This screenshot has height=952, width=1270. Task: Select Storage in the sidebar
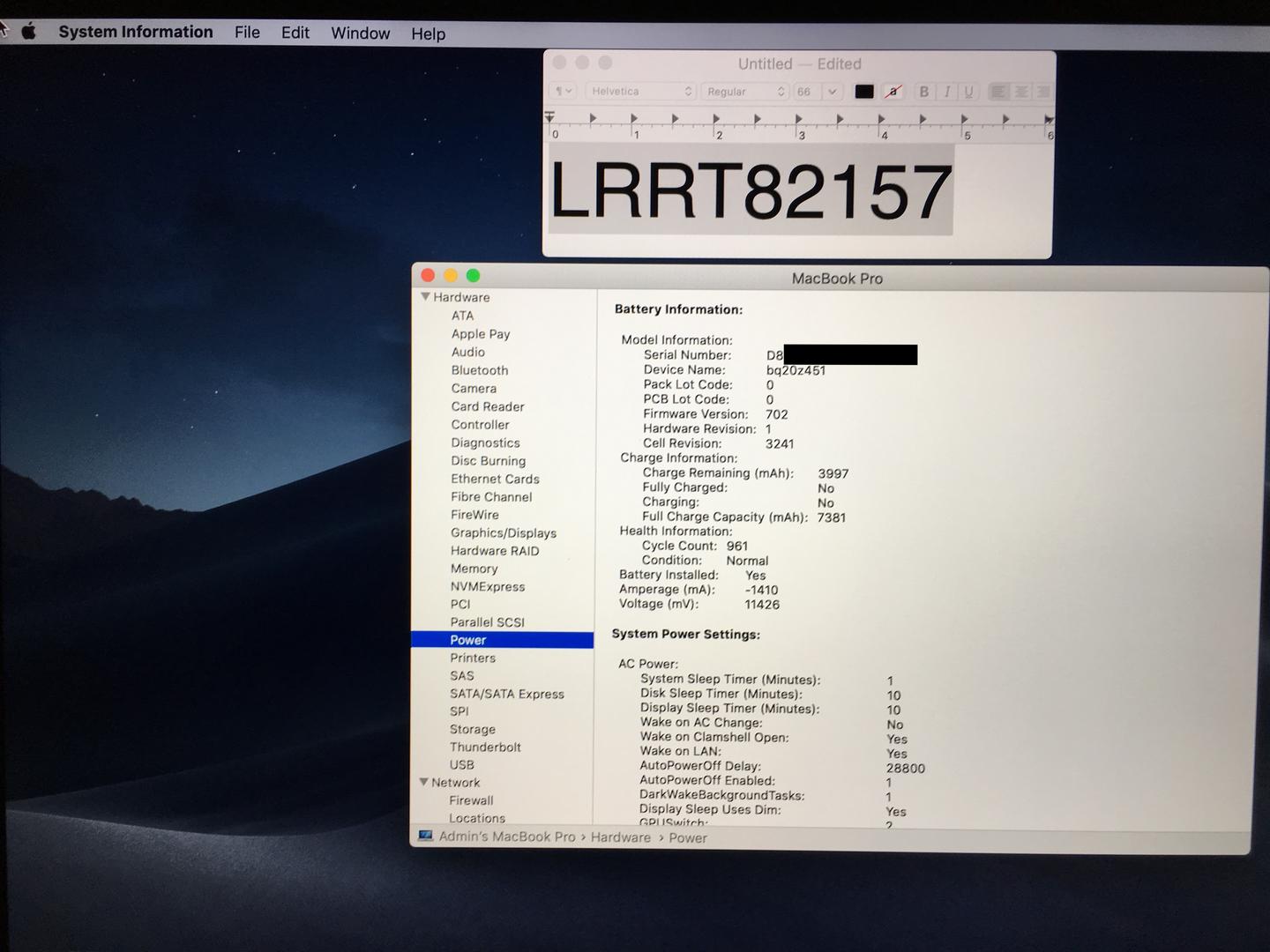473,729
